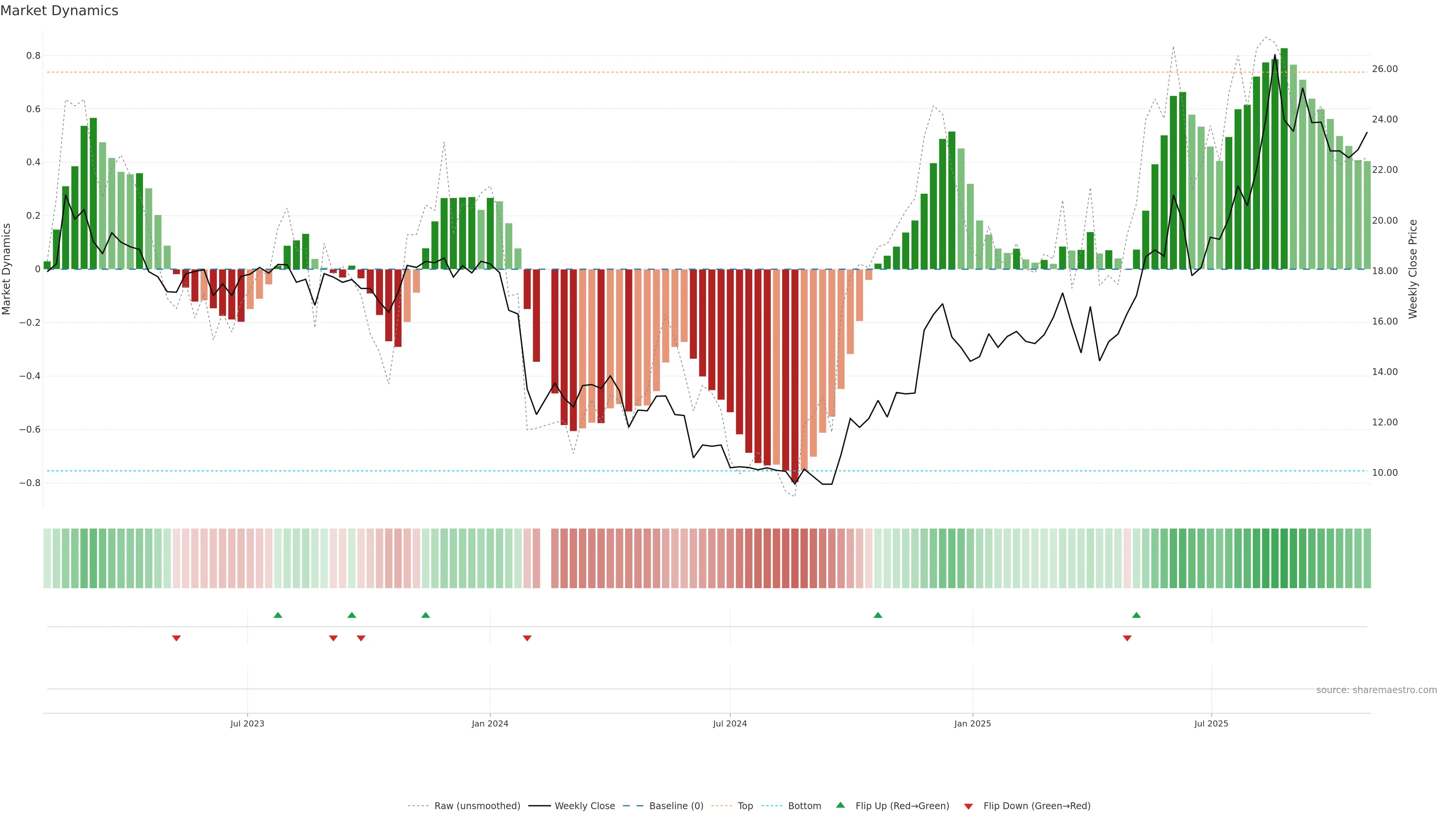Click the Jul 2025 x-axis label
1456x819 pixels.
(x=1211, y=723)
